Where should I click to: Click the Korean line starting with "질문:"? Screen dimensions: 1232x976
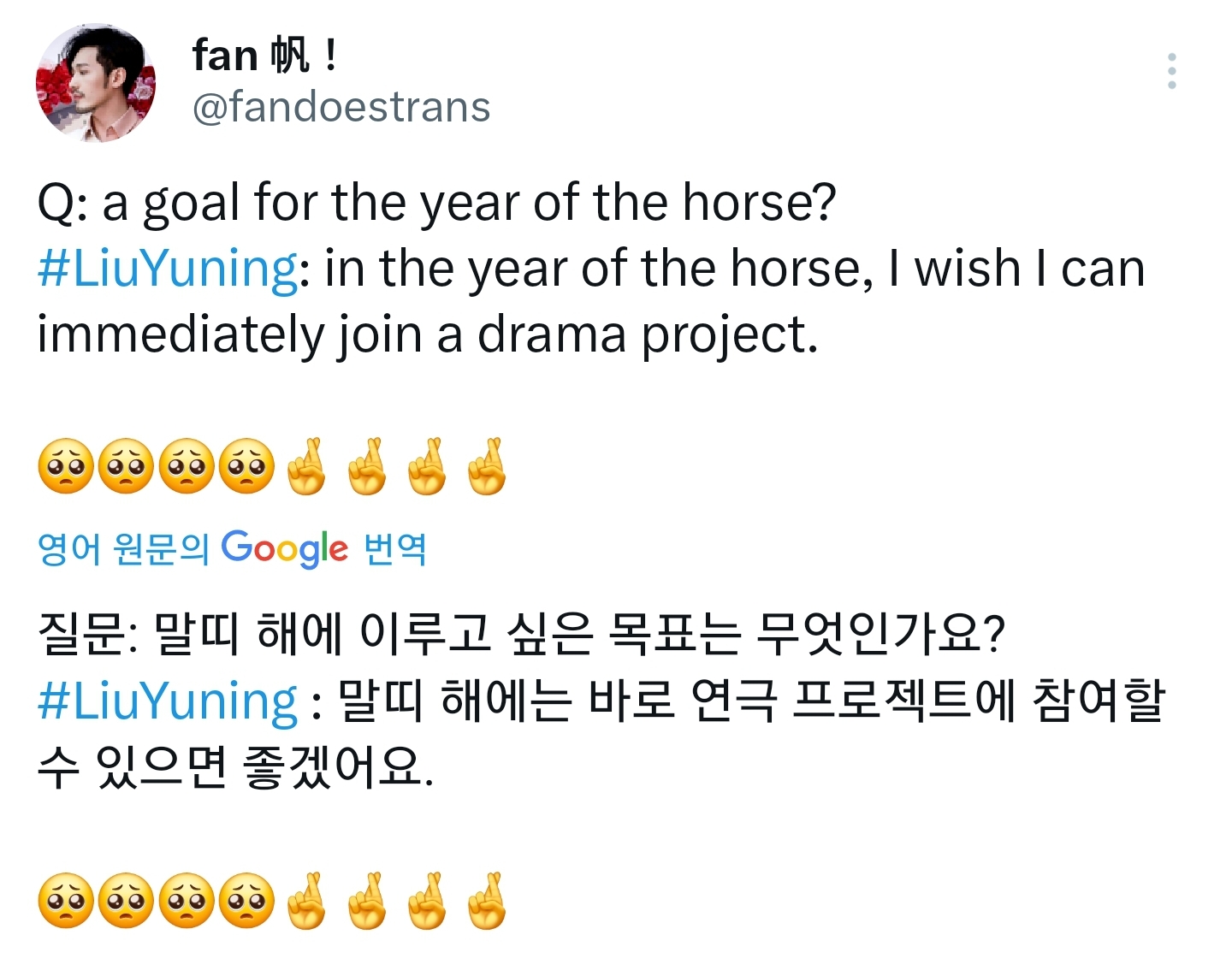(x=522, y=635)
